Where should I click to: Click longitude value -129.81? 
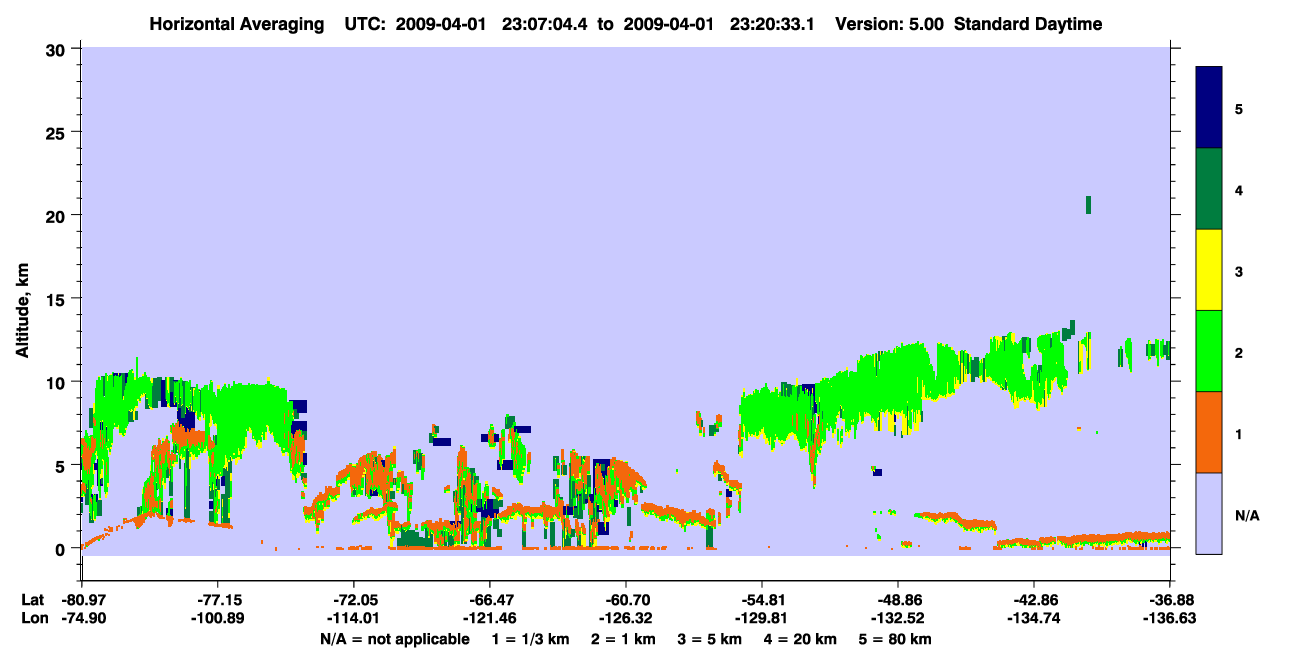pyautogui.click(x=761, y=619)
